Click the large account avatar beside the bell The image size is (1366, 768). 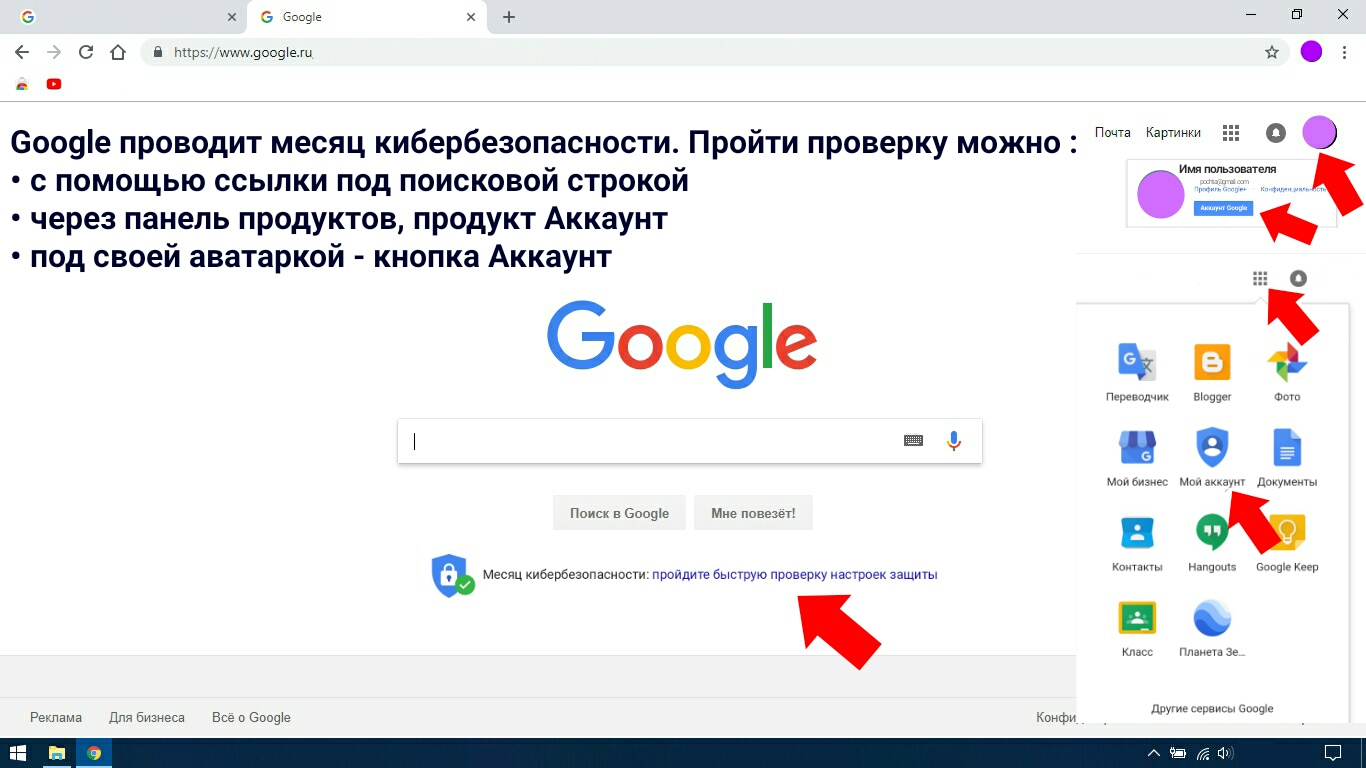(1319, 132)
